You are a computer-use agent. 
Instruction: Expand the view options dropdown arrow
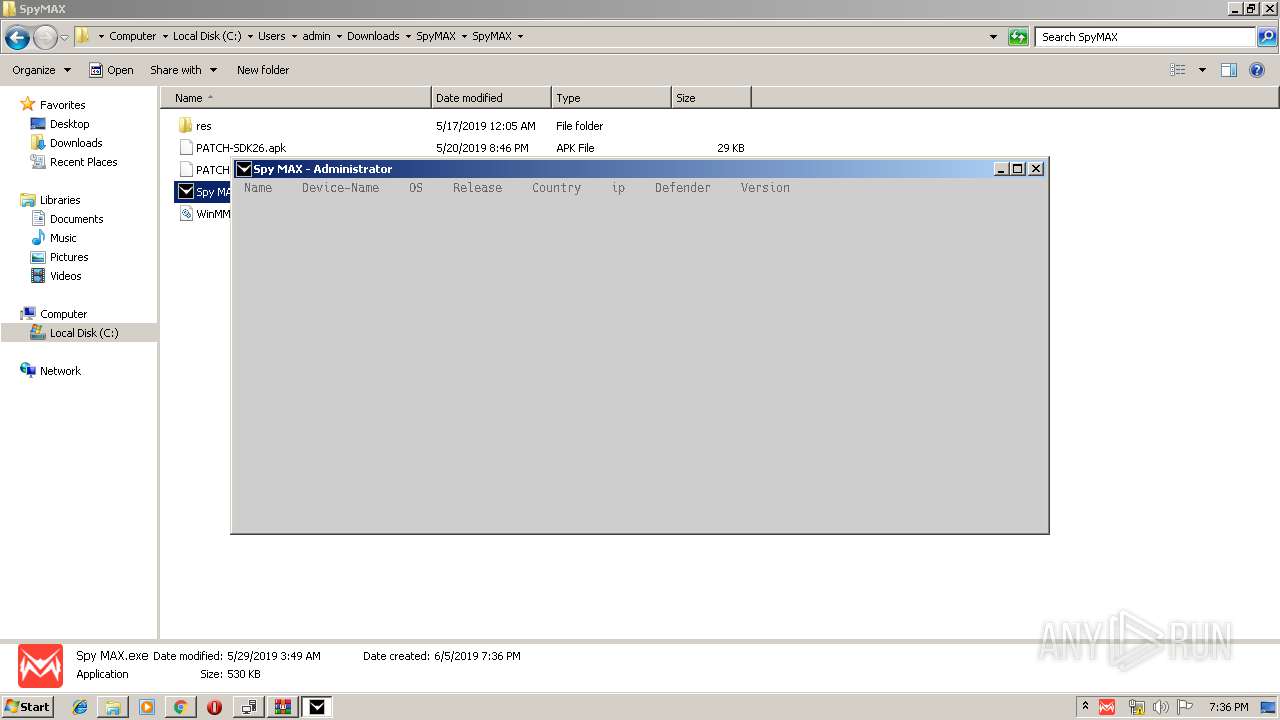pos(1202,70)
